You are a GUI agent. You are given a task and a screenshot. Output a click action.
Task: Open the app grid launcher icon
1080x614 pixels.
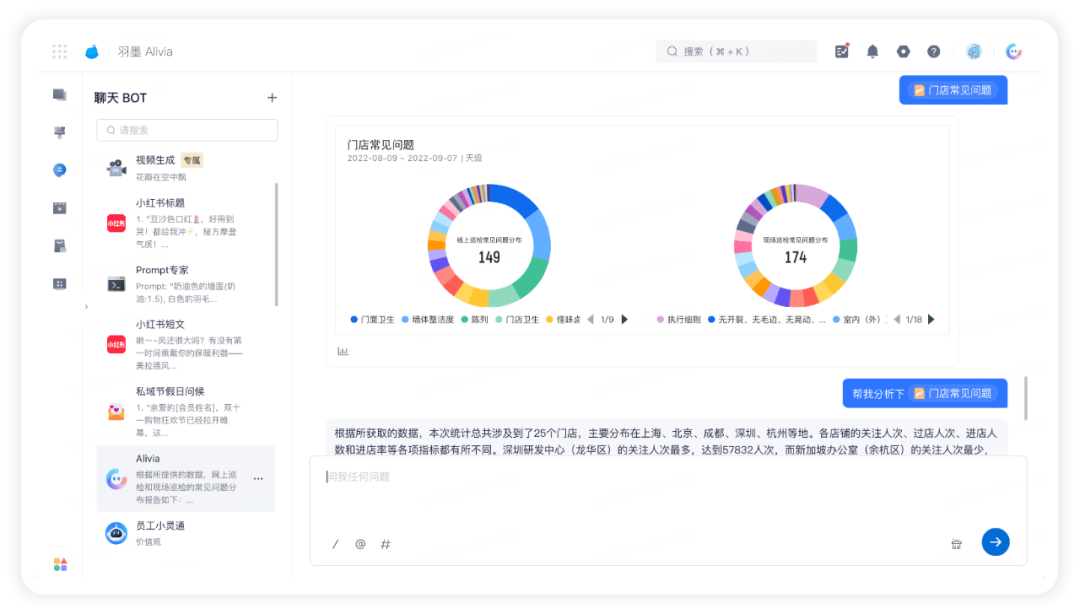59,51
